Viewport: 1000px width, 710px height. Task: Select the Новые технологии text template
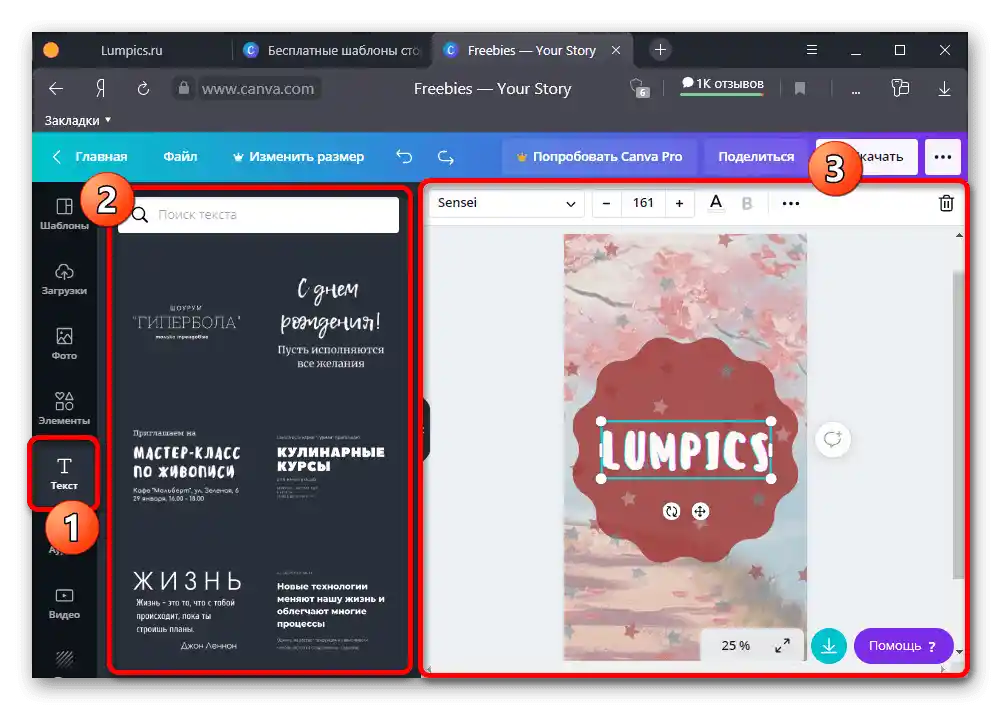(330, 609)
